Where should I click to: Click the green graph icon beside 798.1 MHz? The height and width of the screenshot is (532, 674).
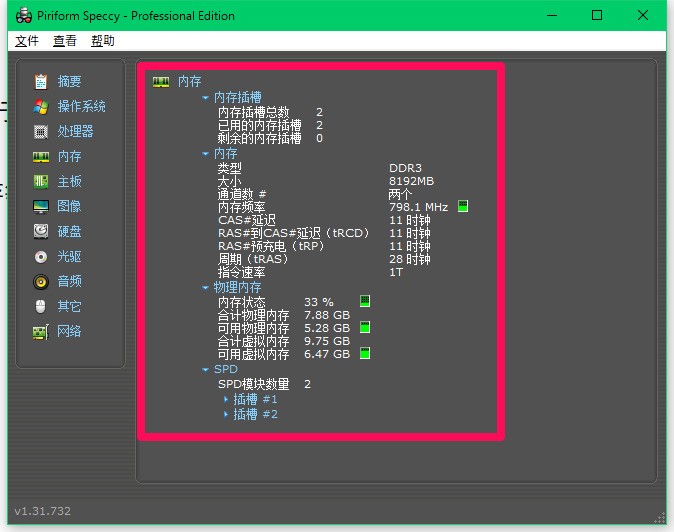pyautogui.click(x=463, y=206)
